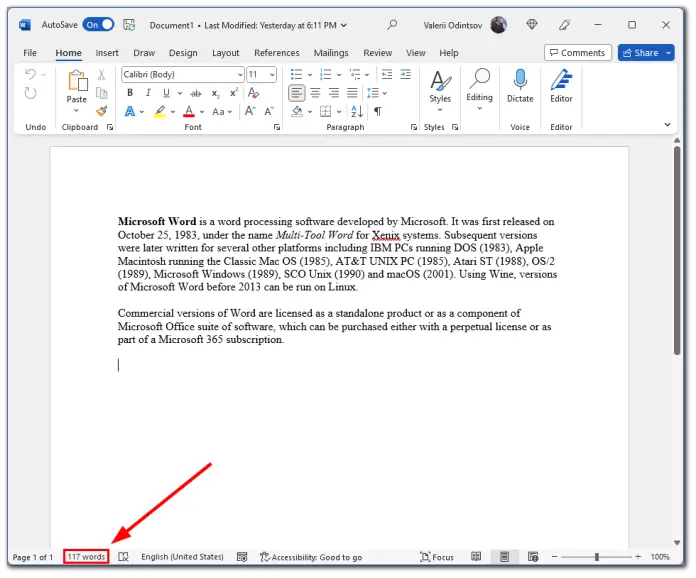Click the Shading paint bucket icon
Viewport: 696px width, 578px height.
tap(297, 111)
